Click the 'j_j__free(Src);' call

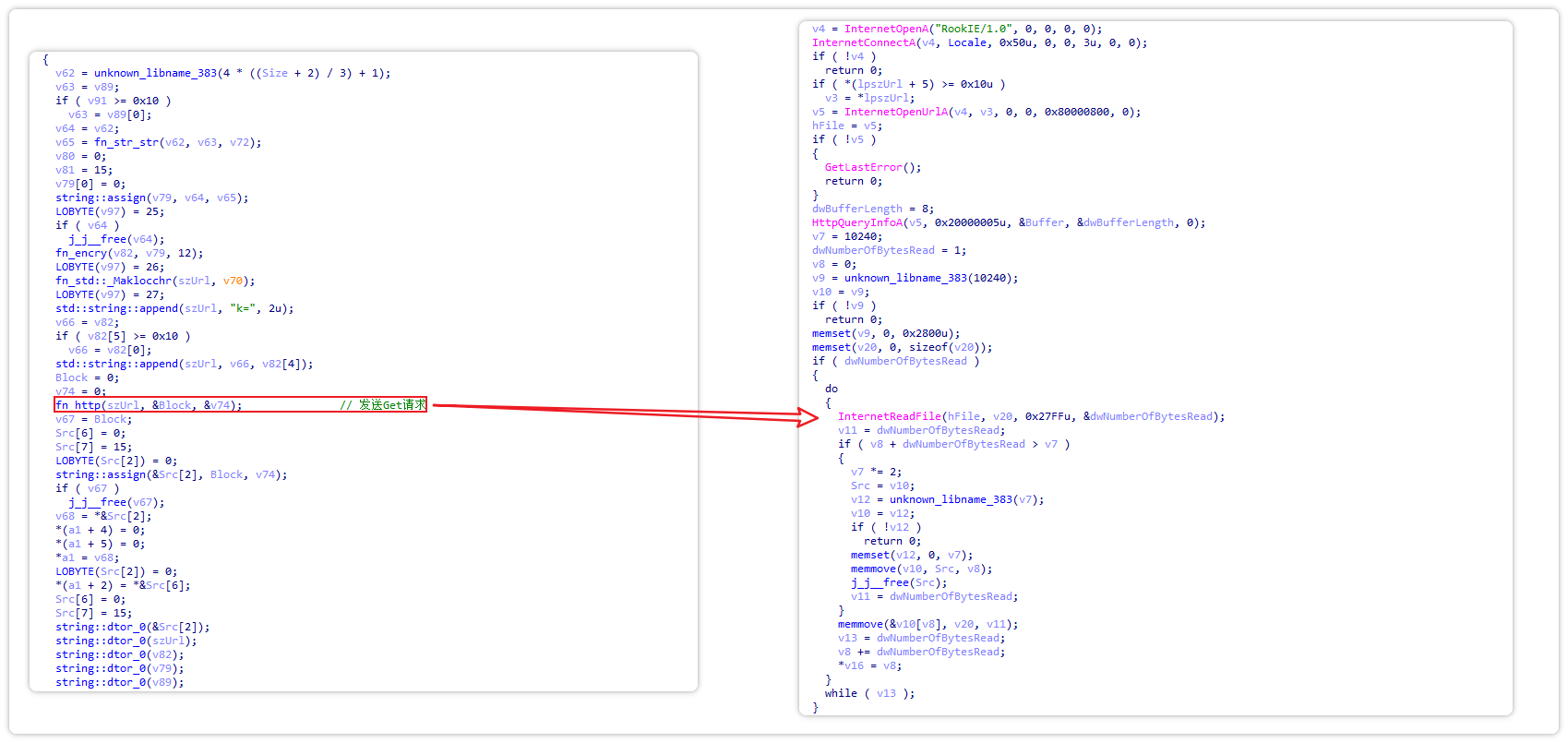(899, 582)
